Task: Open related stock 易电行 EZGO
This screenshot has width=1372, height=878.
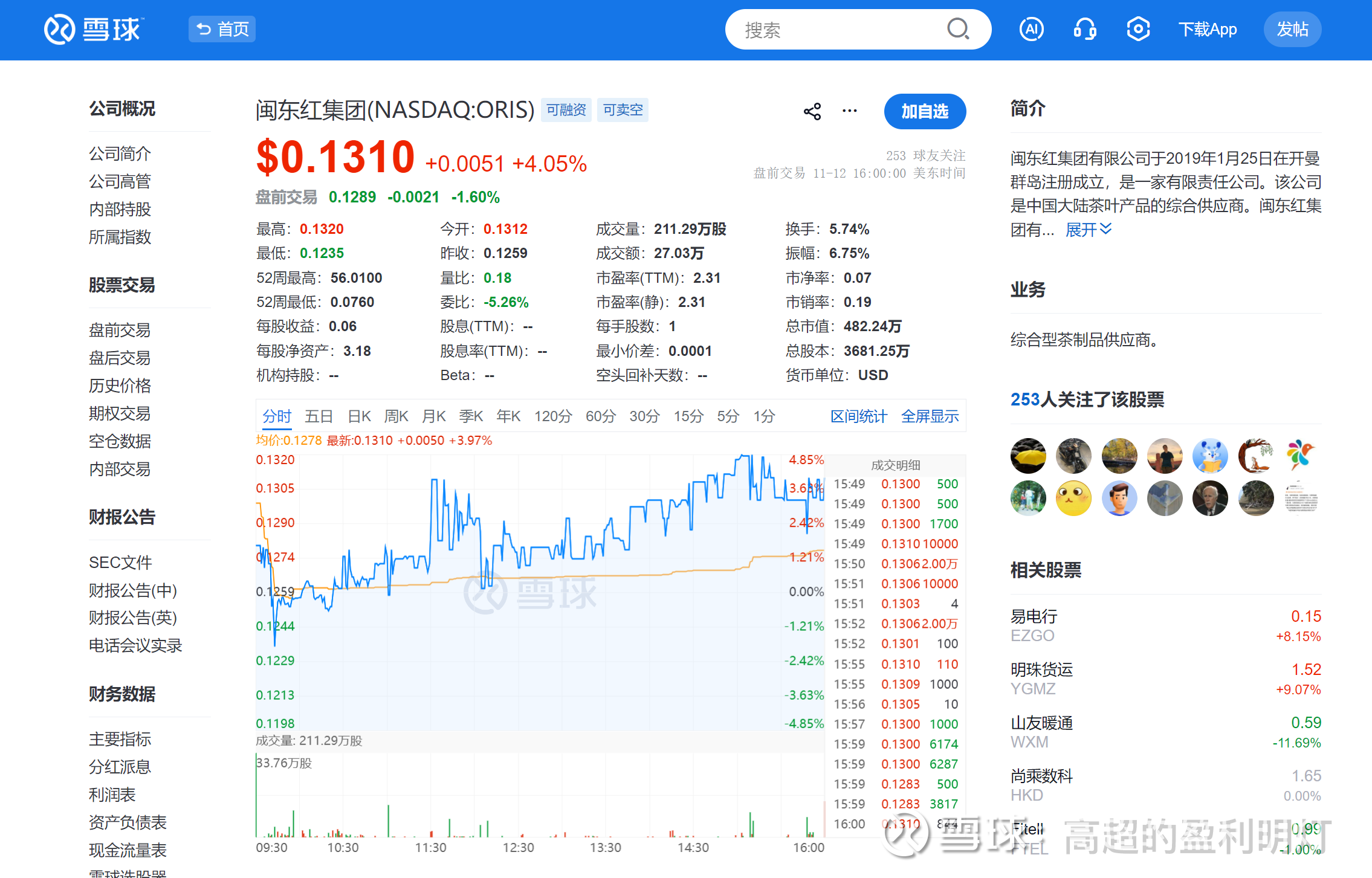Action: tap(1034, 616)
